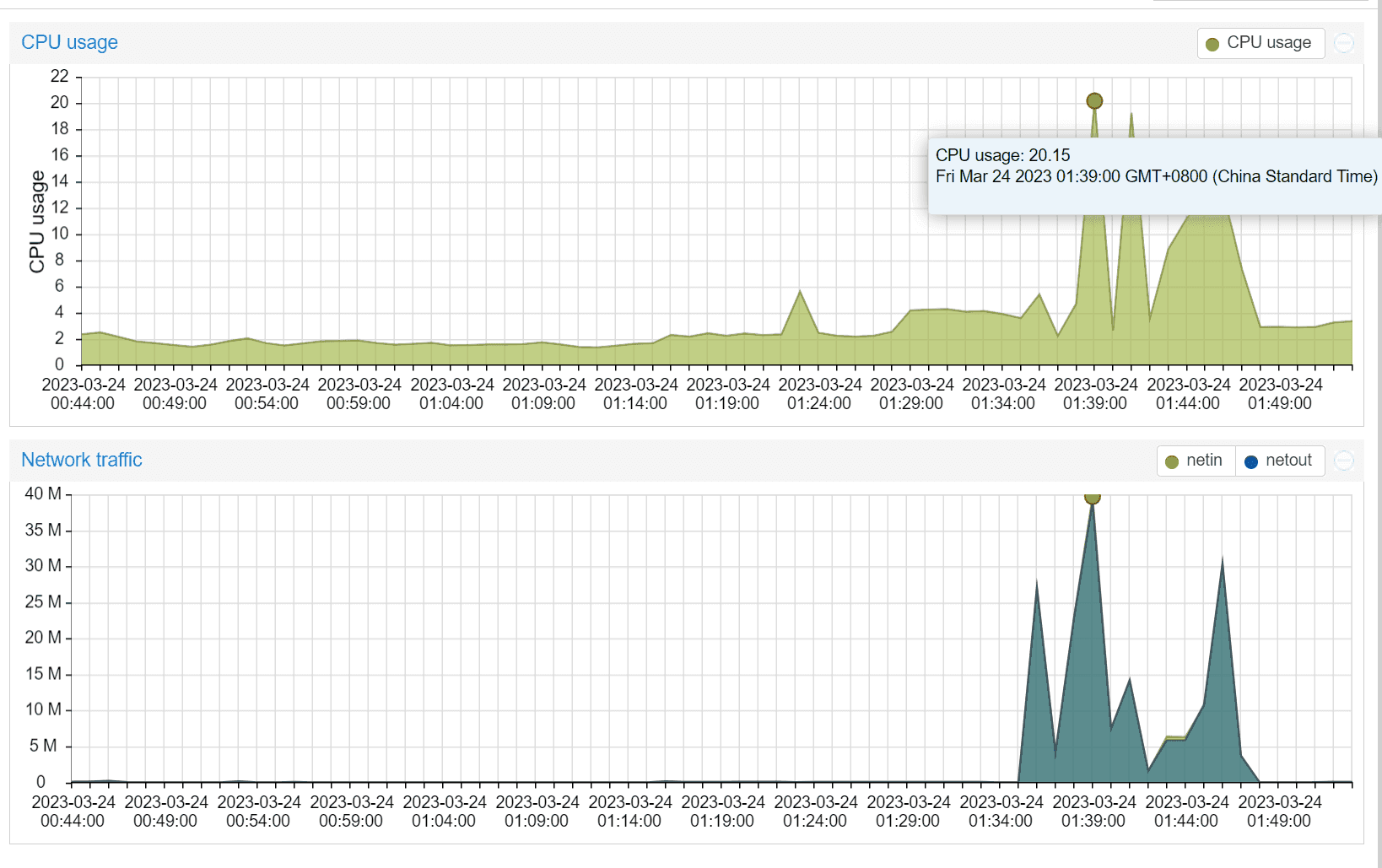Click the highlighted marker atop the Network traffic peak
The image size is (1382, 868).
point(1092,498)
